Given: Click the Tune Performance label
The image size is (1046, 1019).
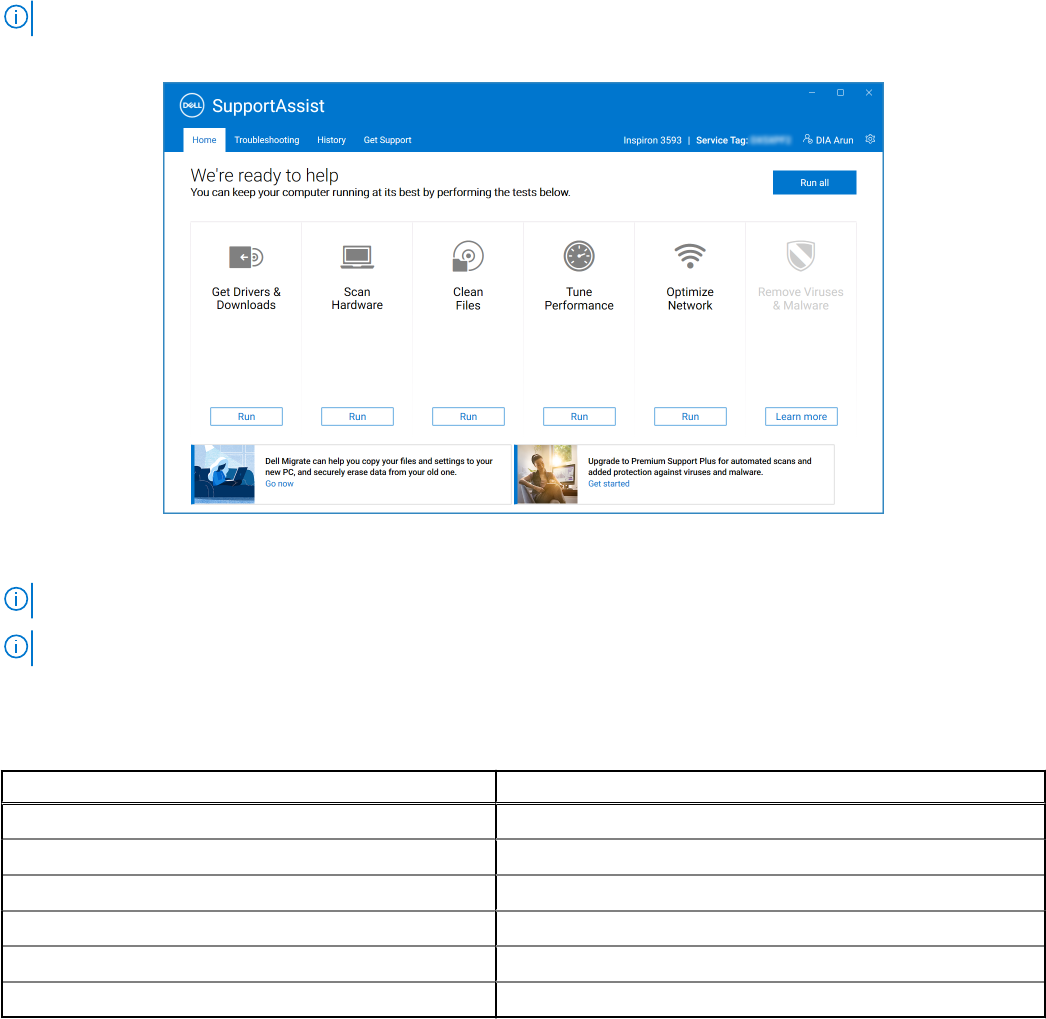Looking at the screenshot, I should click(x=579, y=298).
